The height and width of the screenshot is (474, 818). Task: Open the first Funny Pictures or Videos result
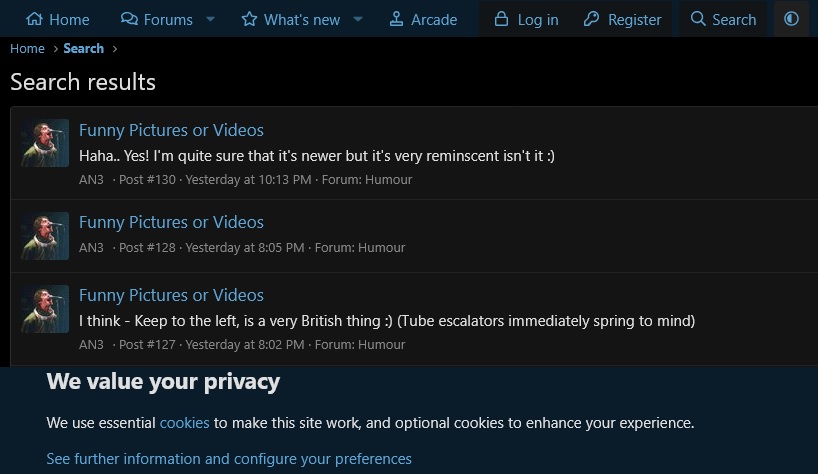[171, 130]
